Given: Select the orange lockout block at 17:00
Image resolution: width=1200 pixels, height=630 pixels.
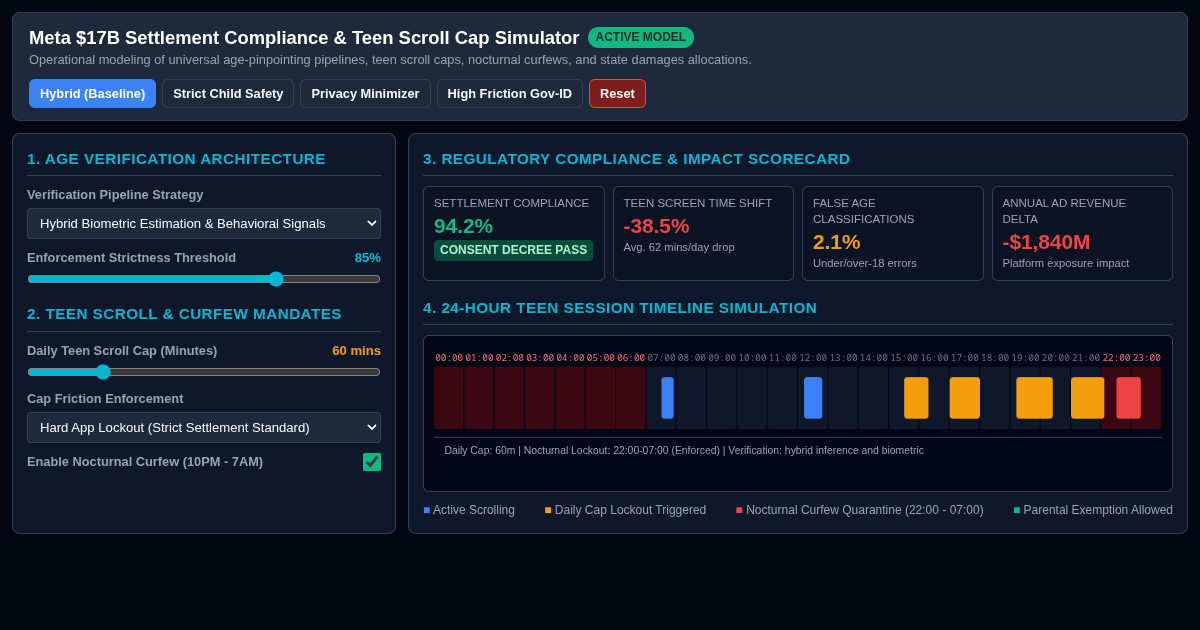Looking at the screenshot, I should coord(965,398).
